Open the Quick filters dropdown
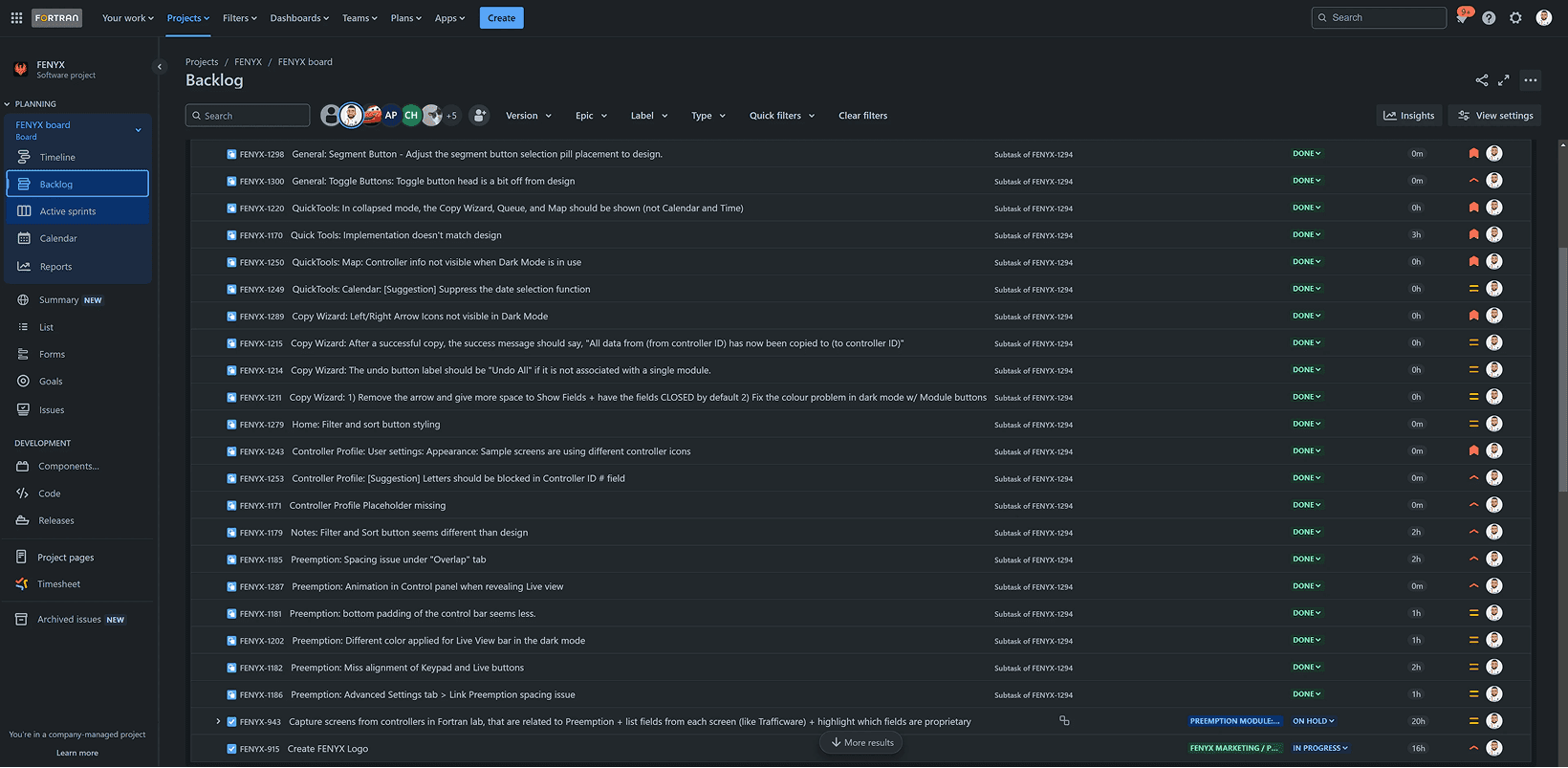Viewport: 1568px width, 768px height. click(782, 116)
